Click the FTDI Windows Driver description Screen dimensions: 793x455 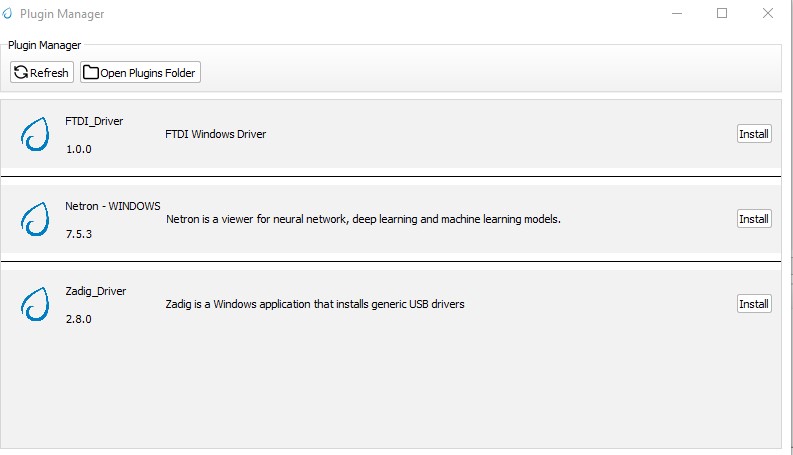pos(215,134)
